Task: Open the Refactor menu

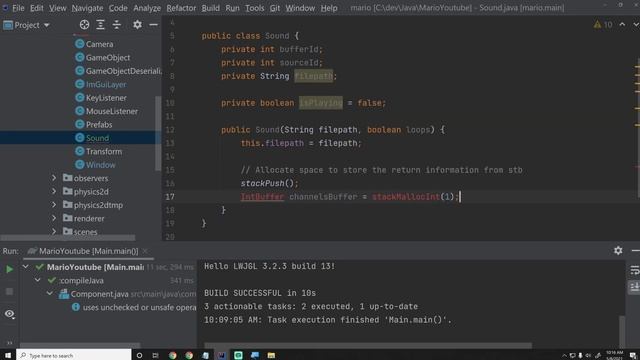Action: coord(181,8)
